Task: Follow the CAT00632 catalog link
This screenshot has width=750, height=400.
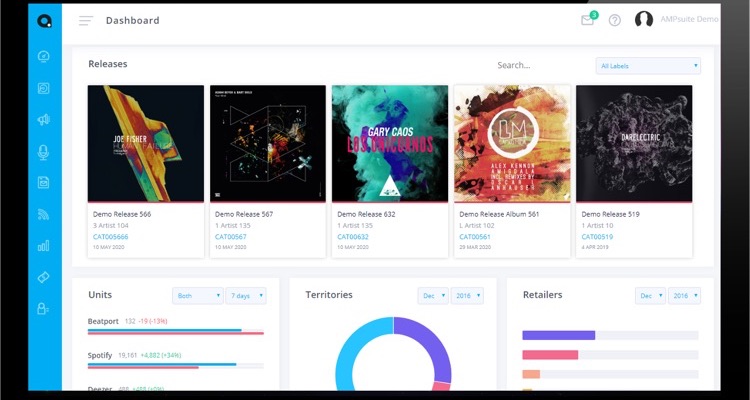Action: point(353,237)
